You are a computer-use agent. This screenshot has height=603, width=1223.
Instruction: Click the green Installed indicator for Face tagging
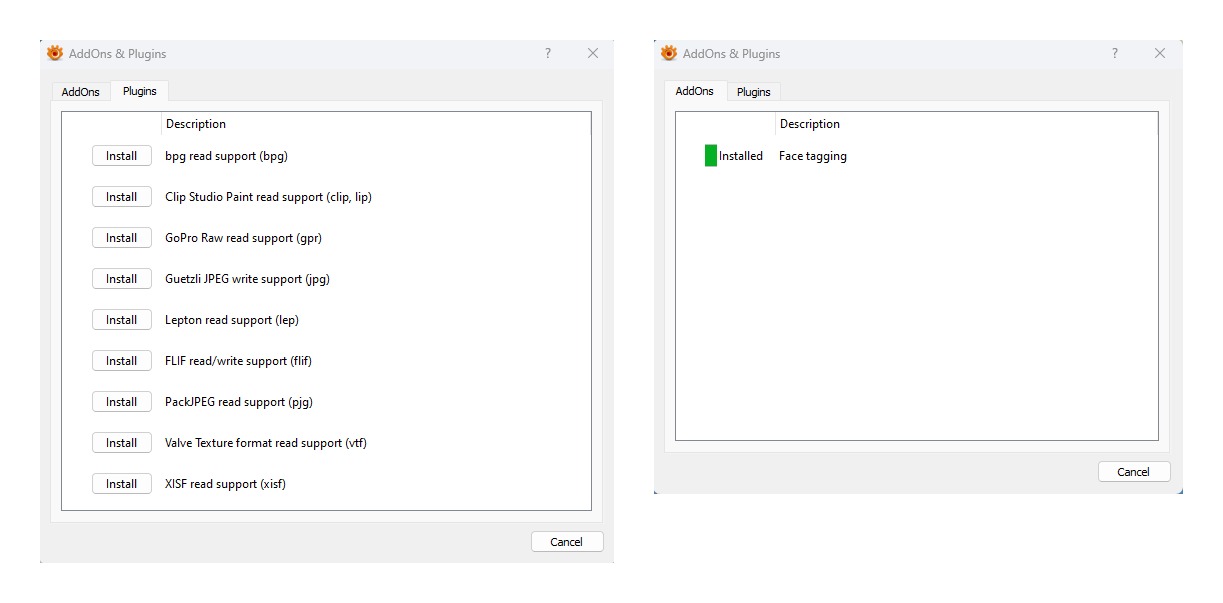point(711,156)
